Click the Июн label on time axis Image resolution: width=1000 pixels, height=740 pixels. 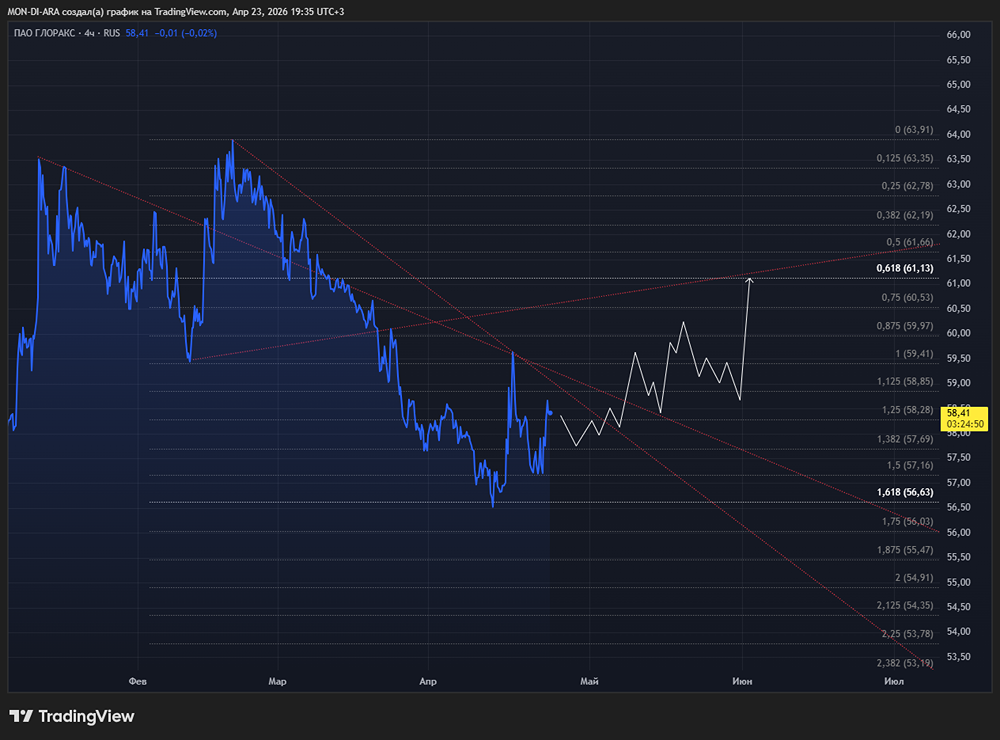(742, 681)
